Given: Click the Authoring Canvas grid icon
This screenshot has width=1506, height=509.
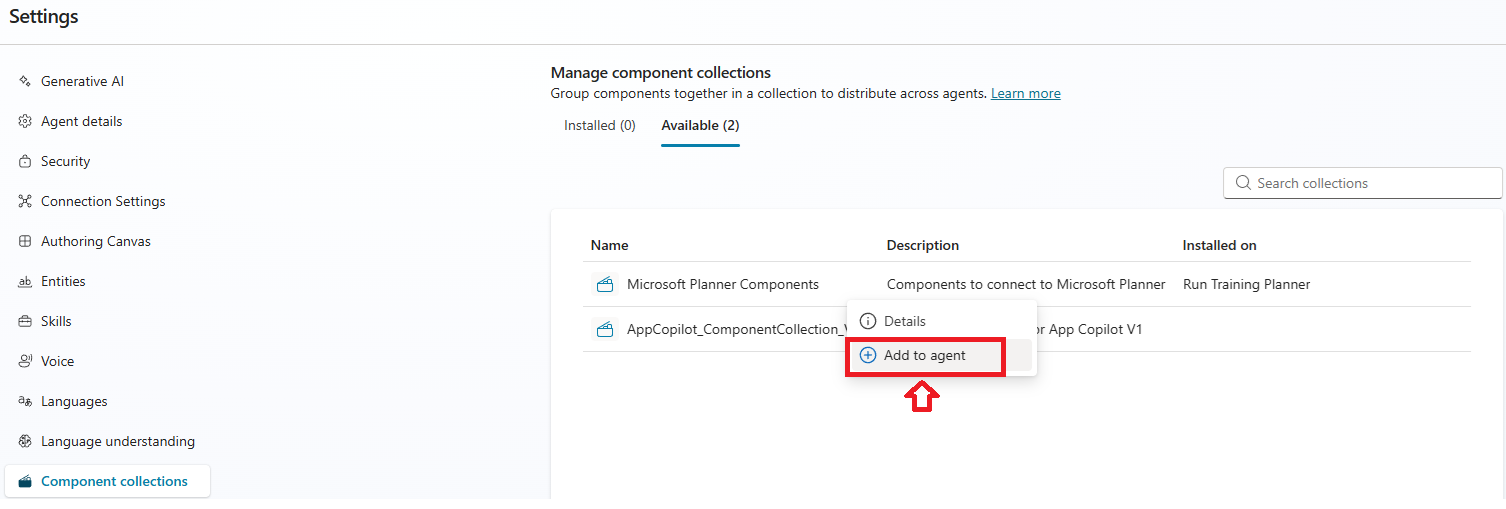Looking at the screenshot, I should 25,241.
